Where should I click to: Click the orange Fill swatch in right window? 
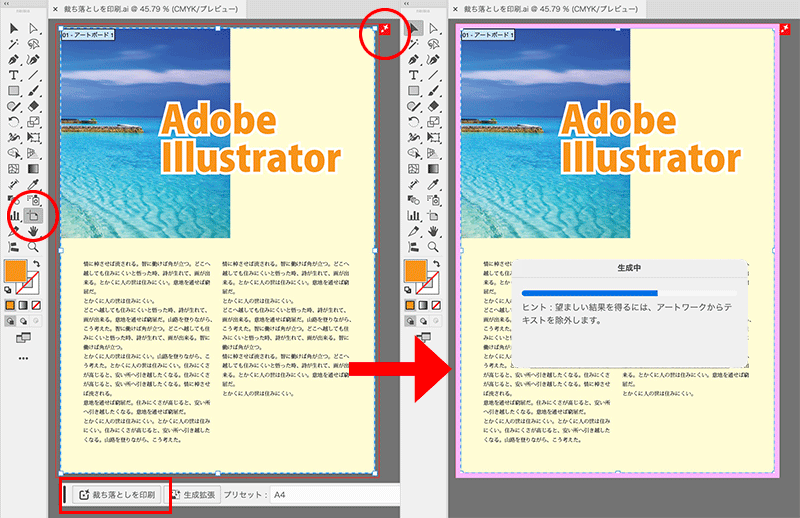pyautogui.click(x=415, y=270)
